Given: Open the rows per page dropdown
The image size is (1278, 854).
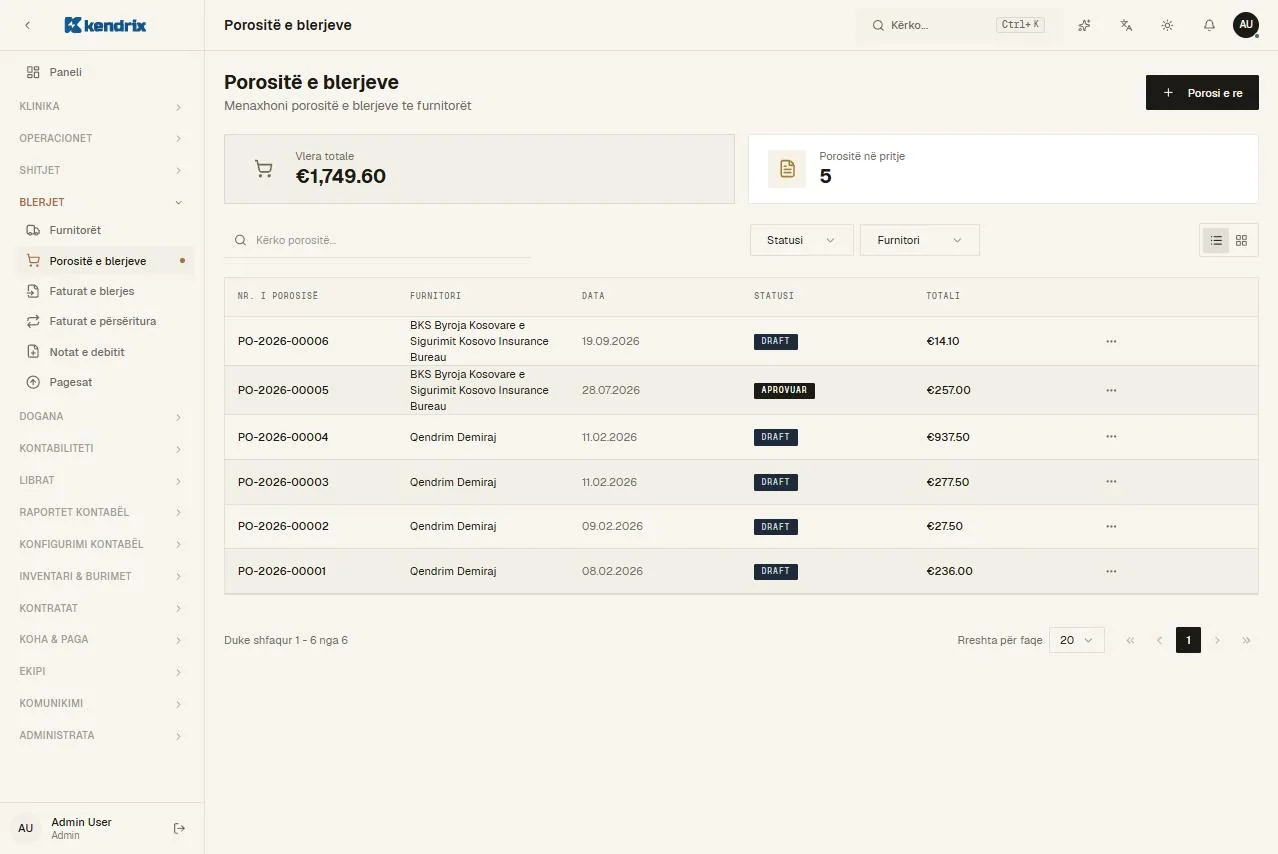Looking at the screenshot, I should click(1076, 640).
